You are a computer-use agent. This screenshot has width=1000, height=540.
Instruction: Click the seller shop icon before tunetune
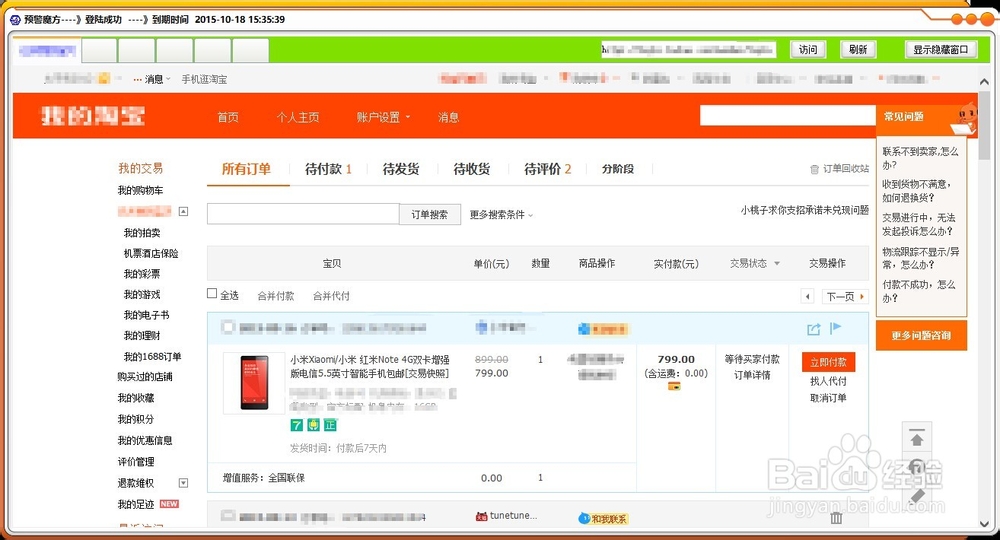pyautogui.click(x=482, y=516)
